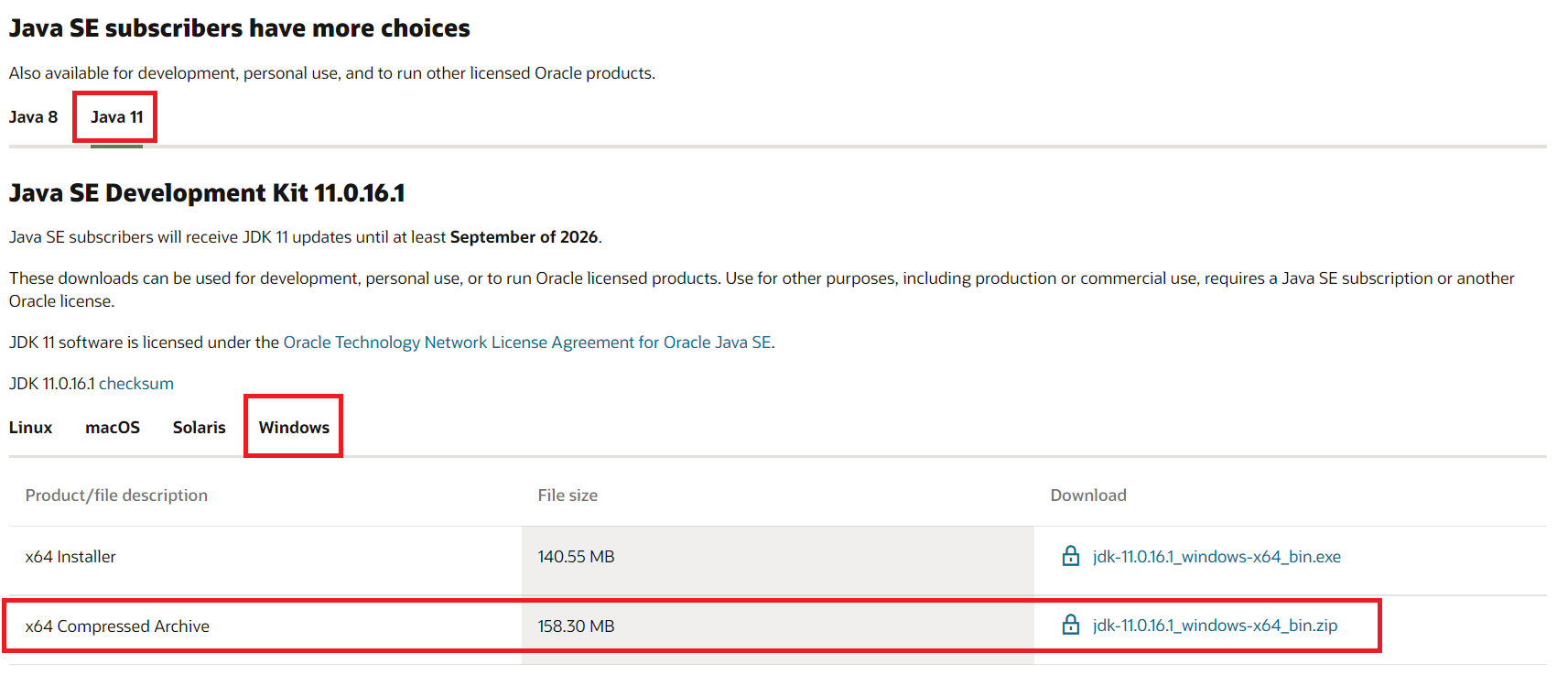Open the JDK 11.0.16.1 checksum link

135,384
